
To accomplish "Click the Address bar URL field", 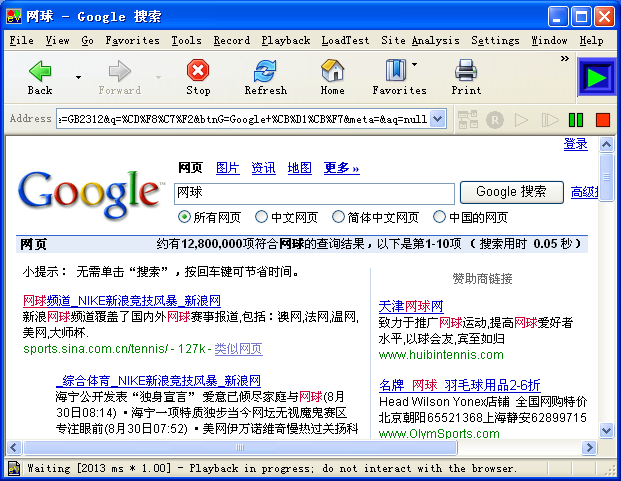I will point(243,119).
